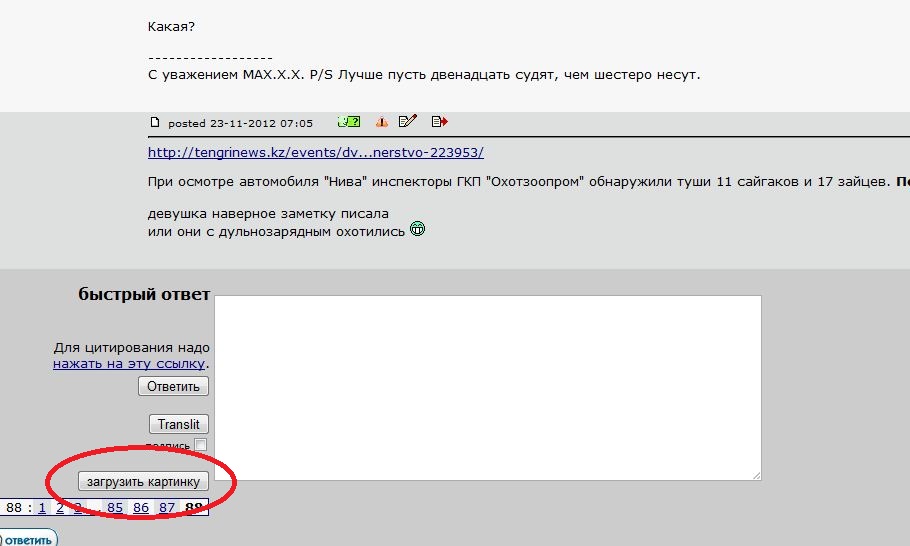Image resolution: width=910 pixels, height=546 pixels.
Task: Go to page 1 of the thread
Action: click(42, 508)
